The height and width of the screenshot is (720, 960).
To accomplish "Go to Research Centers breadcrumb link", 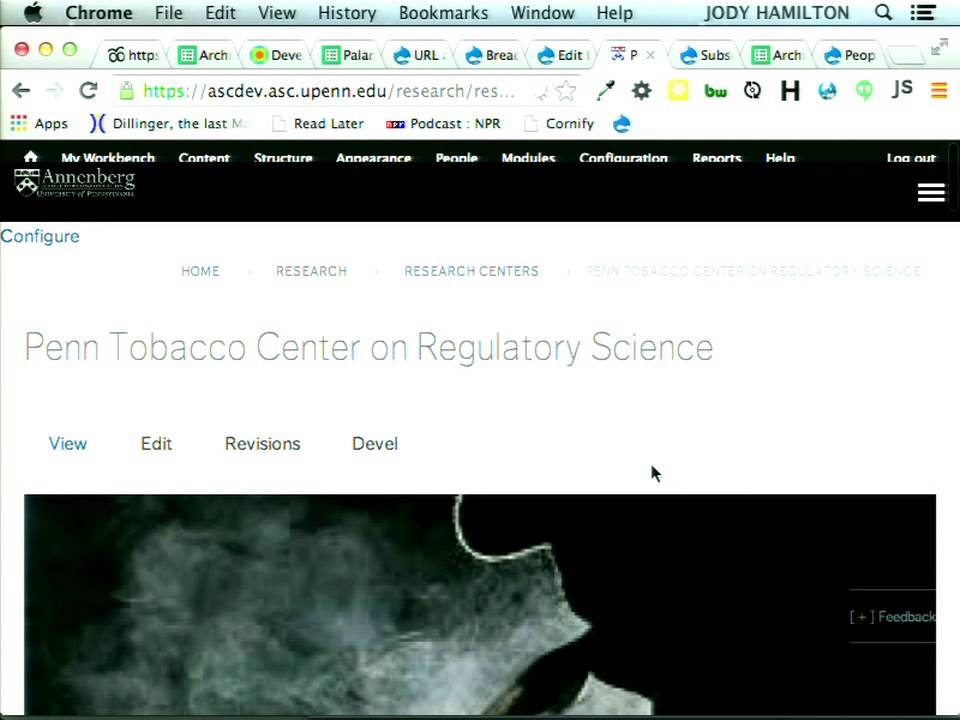I will point(471,271).
